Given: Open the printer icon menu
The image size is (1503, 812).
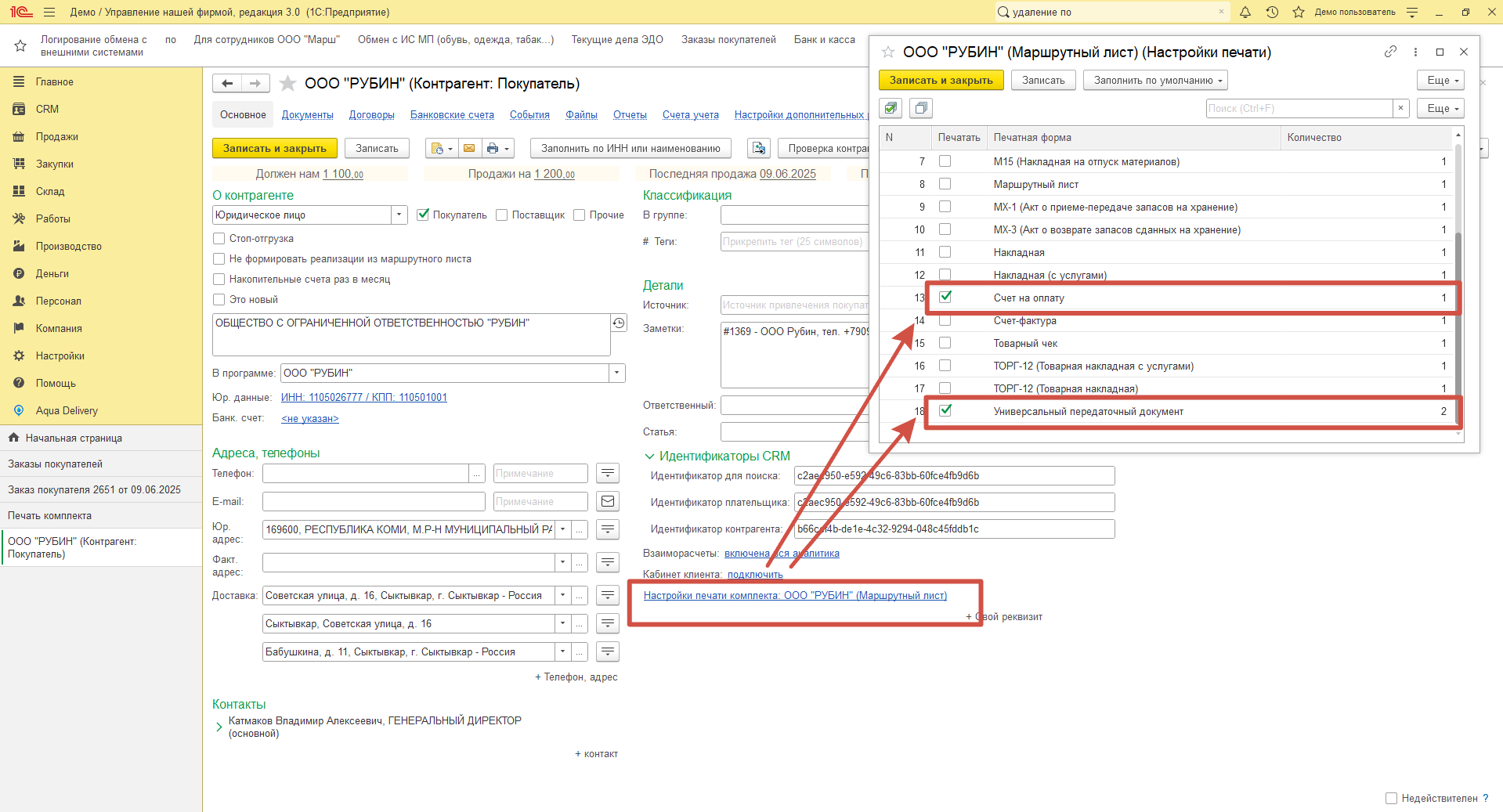Looking at the screenshot, I should coord(497,148).
